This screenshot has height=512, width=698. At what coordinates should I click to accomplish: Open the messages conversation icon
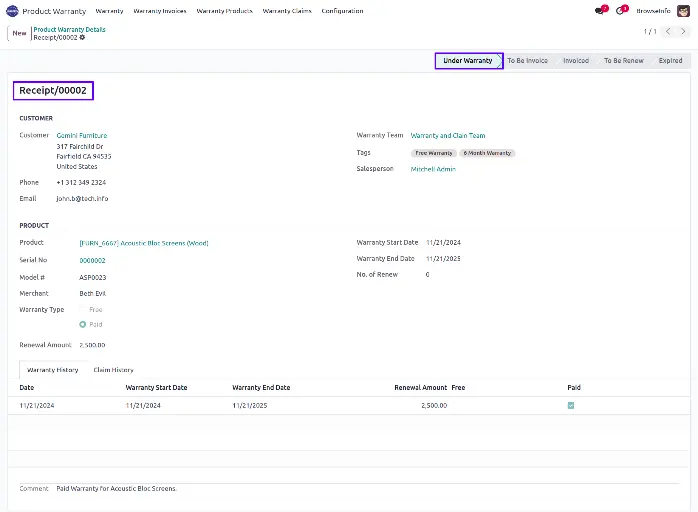point(600,11)
